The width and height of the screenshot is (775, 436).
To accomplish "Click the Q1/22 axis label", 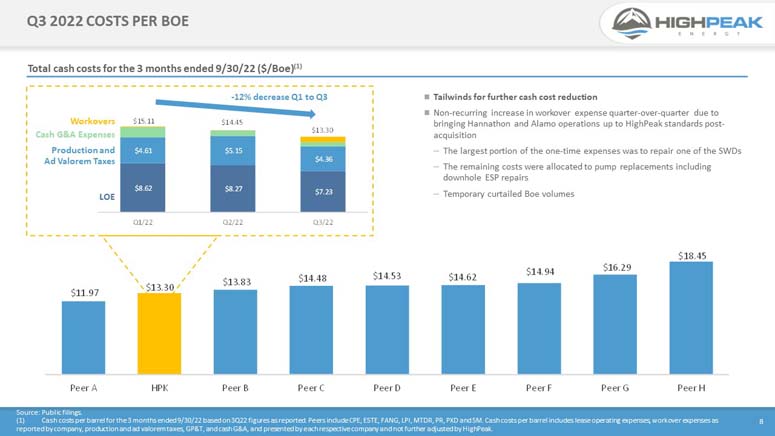I will (x=143, y=222).
